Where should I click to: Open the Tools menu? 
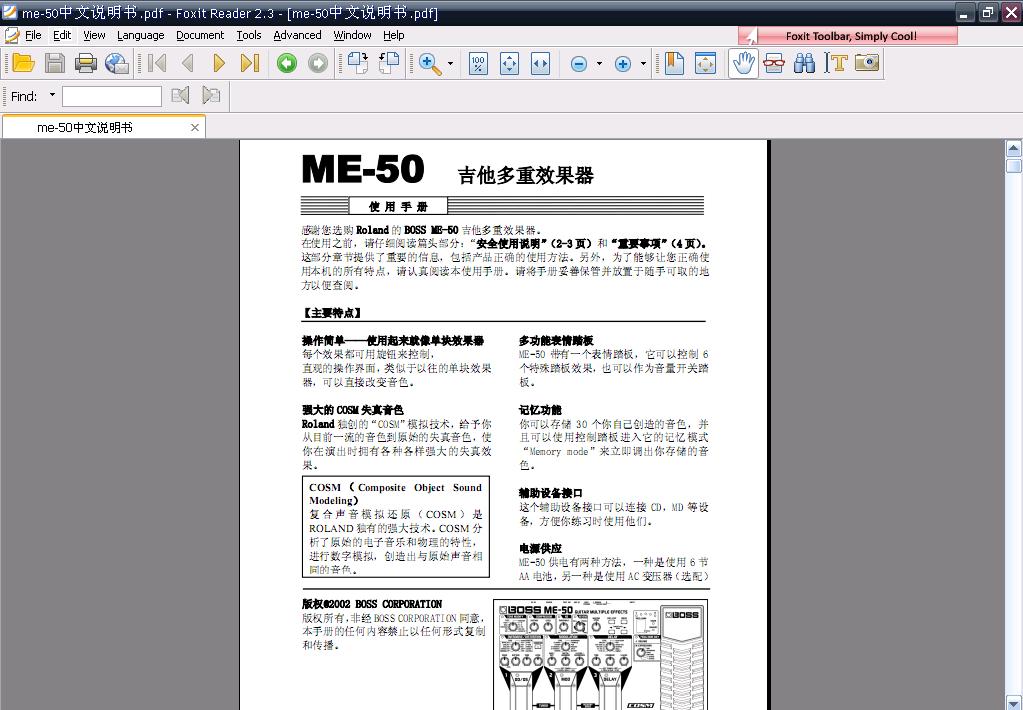coord(249,35)
